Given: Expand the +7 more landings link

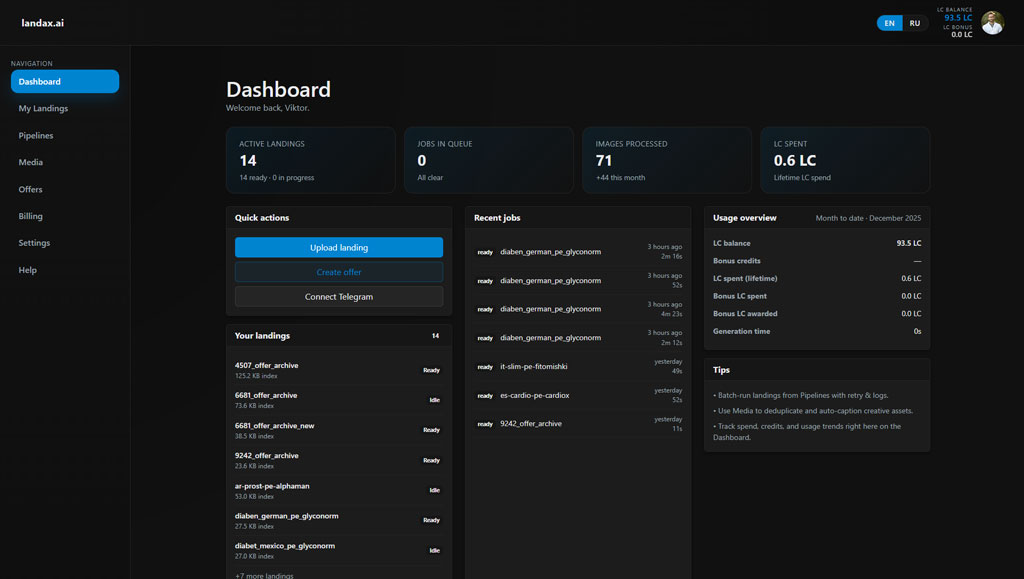Looking at the screenshot, I should click(264, 575).
